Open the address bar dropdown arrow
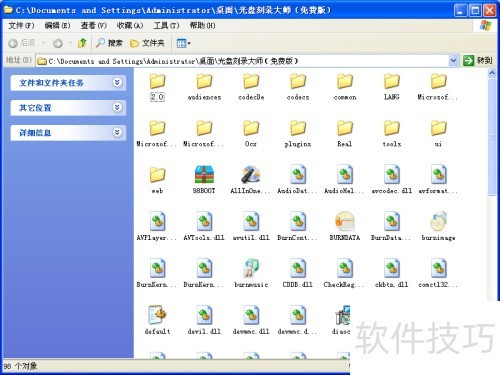Screen dimensions: 500x375 pyautogui.click(x=453, y=61)
